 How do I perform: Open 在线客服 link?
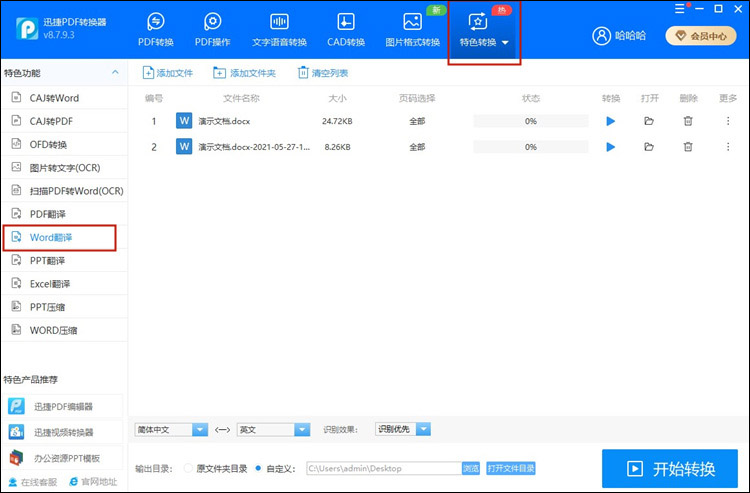click(x=33, y=482)
